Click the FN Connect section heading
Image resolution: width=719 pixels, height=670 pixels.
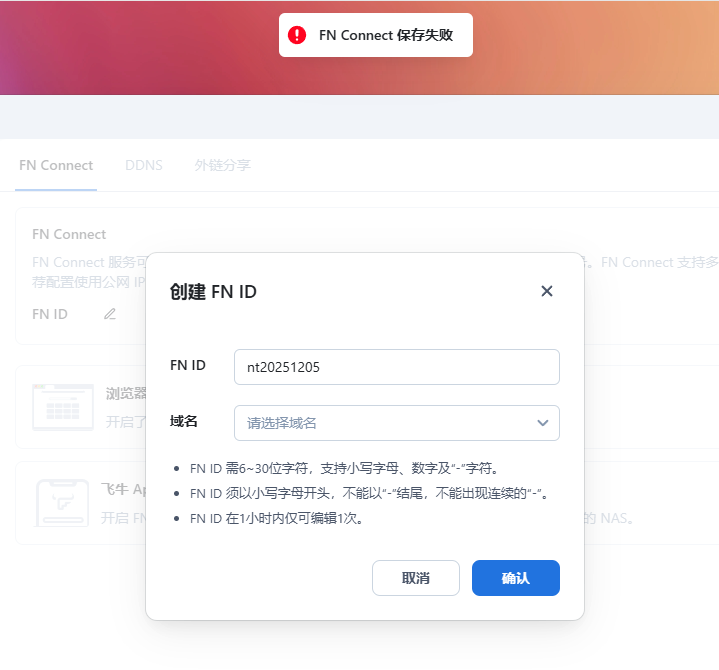pyautogui.click(x=69, y=234)
